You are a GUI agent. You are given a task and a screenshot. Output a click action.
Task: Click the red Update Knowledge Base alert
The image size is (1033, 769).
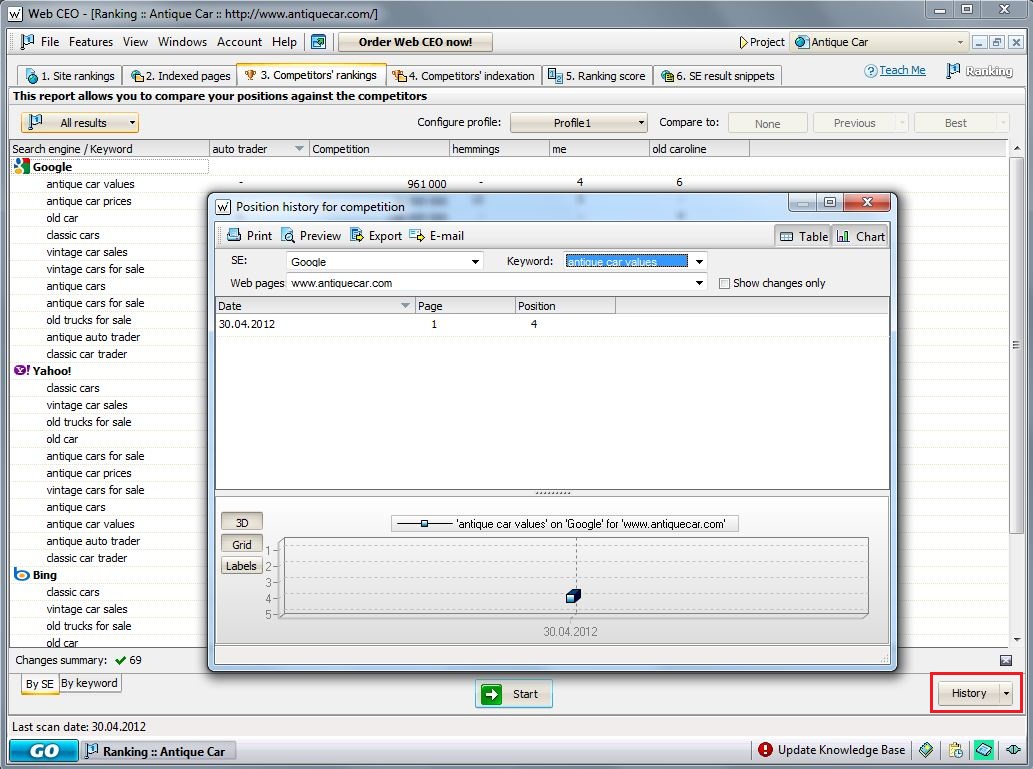coord(831,750)
